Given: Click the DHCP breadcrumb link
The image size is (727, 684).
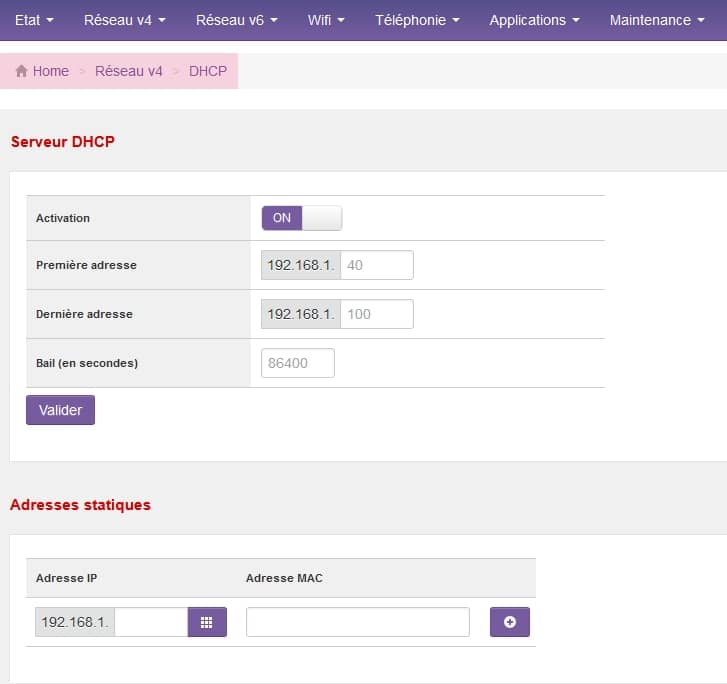Looking at the screenshot, I should coord(208,71).
